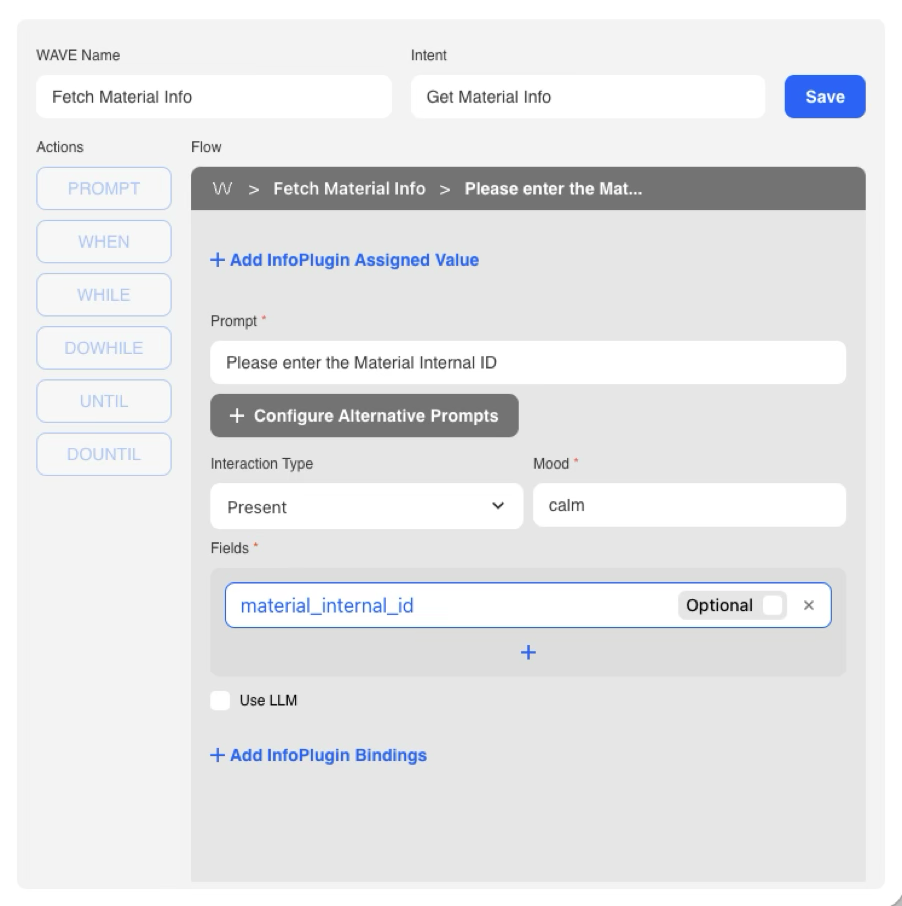
Task: Click the UNTIL action button
Action: tap(104, 401)
